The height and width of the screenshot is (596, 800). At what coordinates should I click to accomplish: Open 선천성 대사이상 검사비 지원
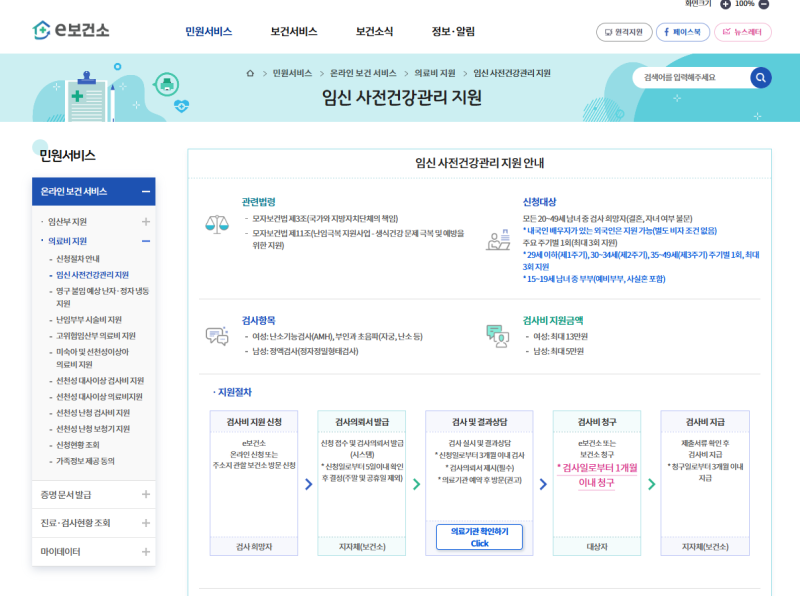point(100,381)
